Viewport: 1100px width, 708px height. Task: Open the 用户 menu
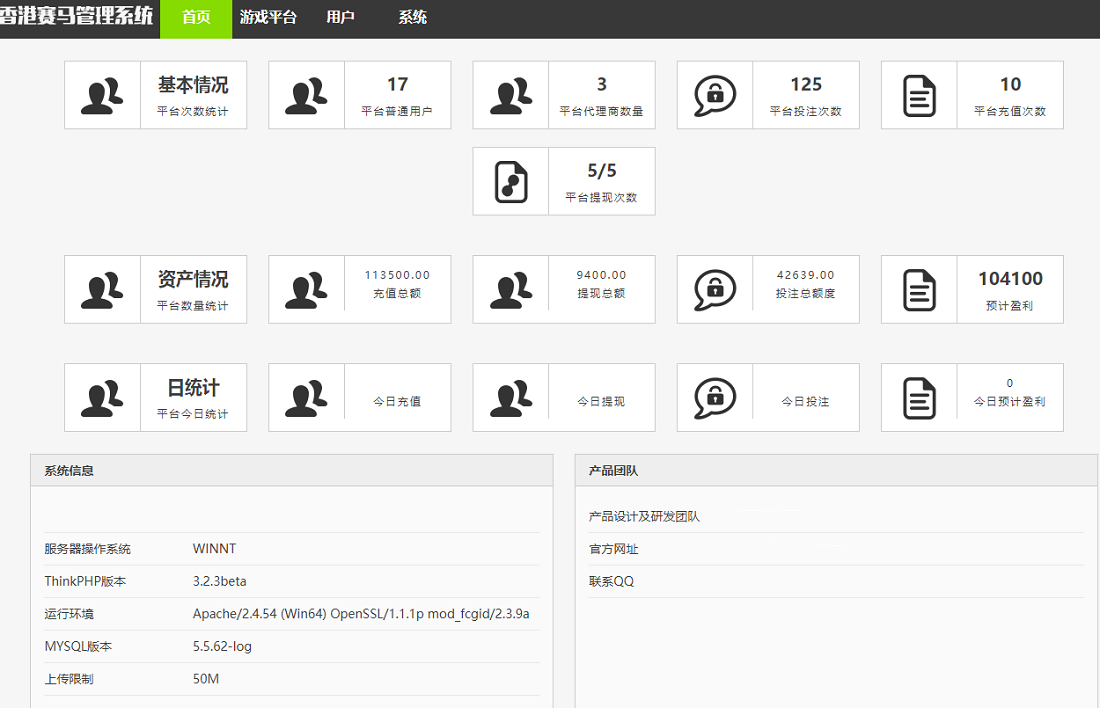point(340,18)
